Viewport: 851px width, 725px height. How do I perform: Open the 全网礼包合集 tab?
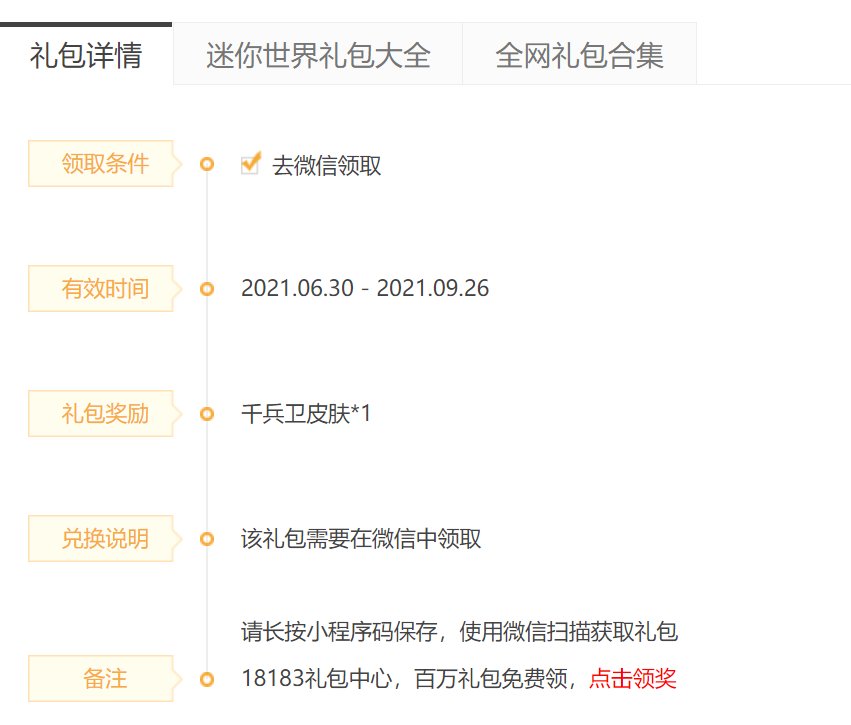pos(579,54)
